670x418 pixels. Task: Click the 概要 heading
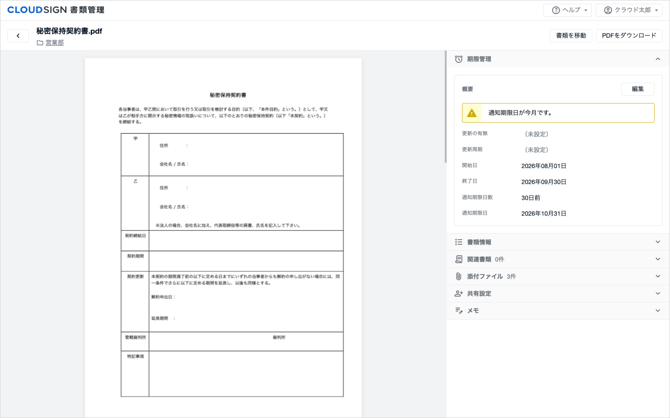tap(467, 89)
